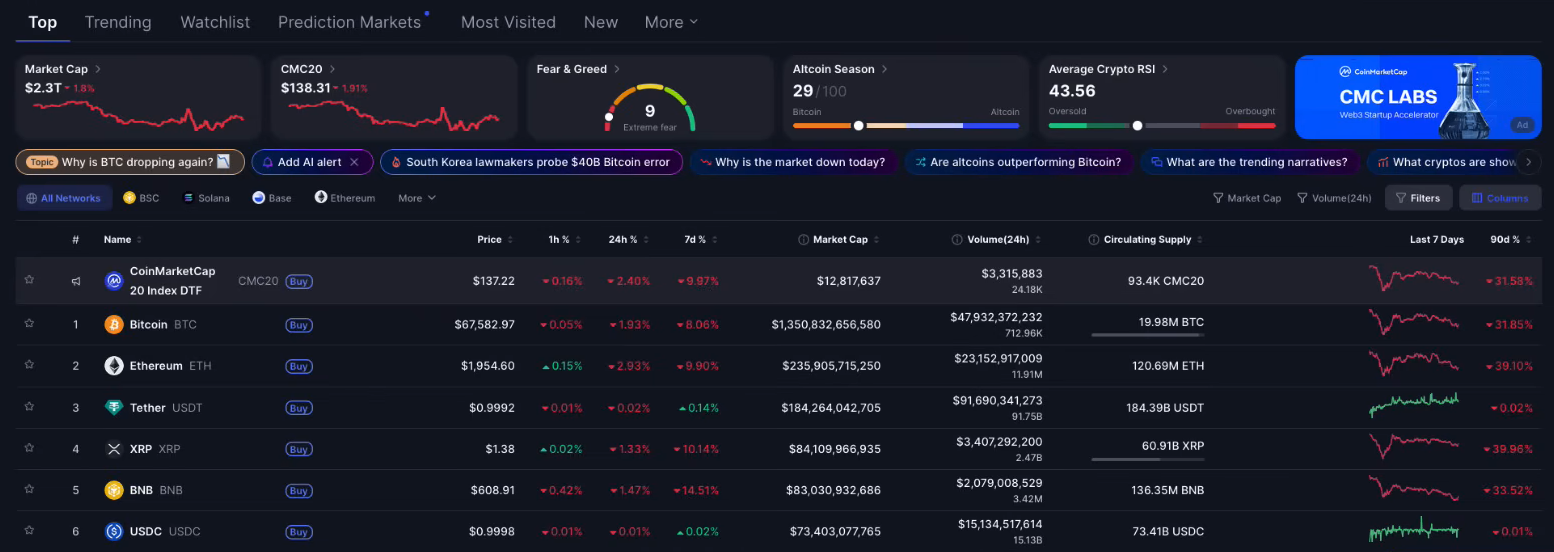
Task: Switch to the Trending tab
Action: (118, 22)
